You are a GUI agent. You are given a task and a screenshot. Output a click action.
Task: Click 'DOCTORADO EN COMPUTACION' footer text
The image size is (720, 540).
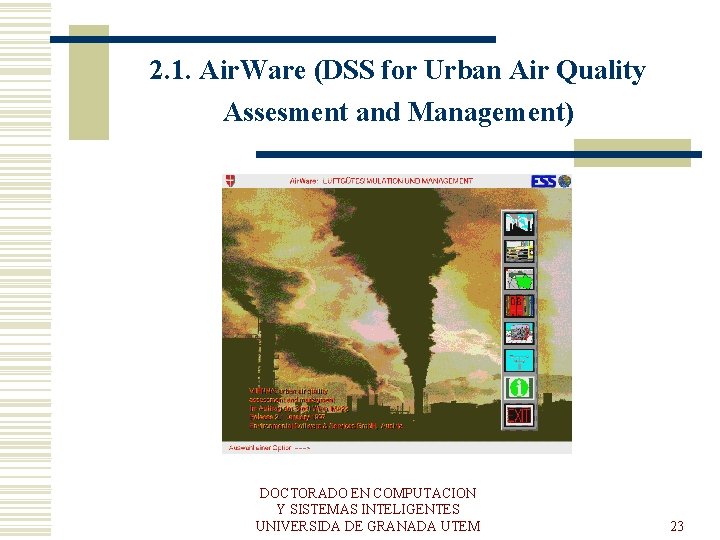point(368,493)
